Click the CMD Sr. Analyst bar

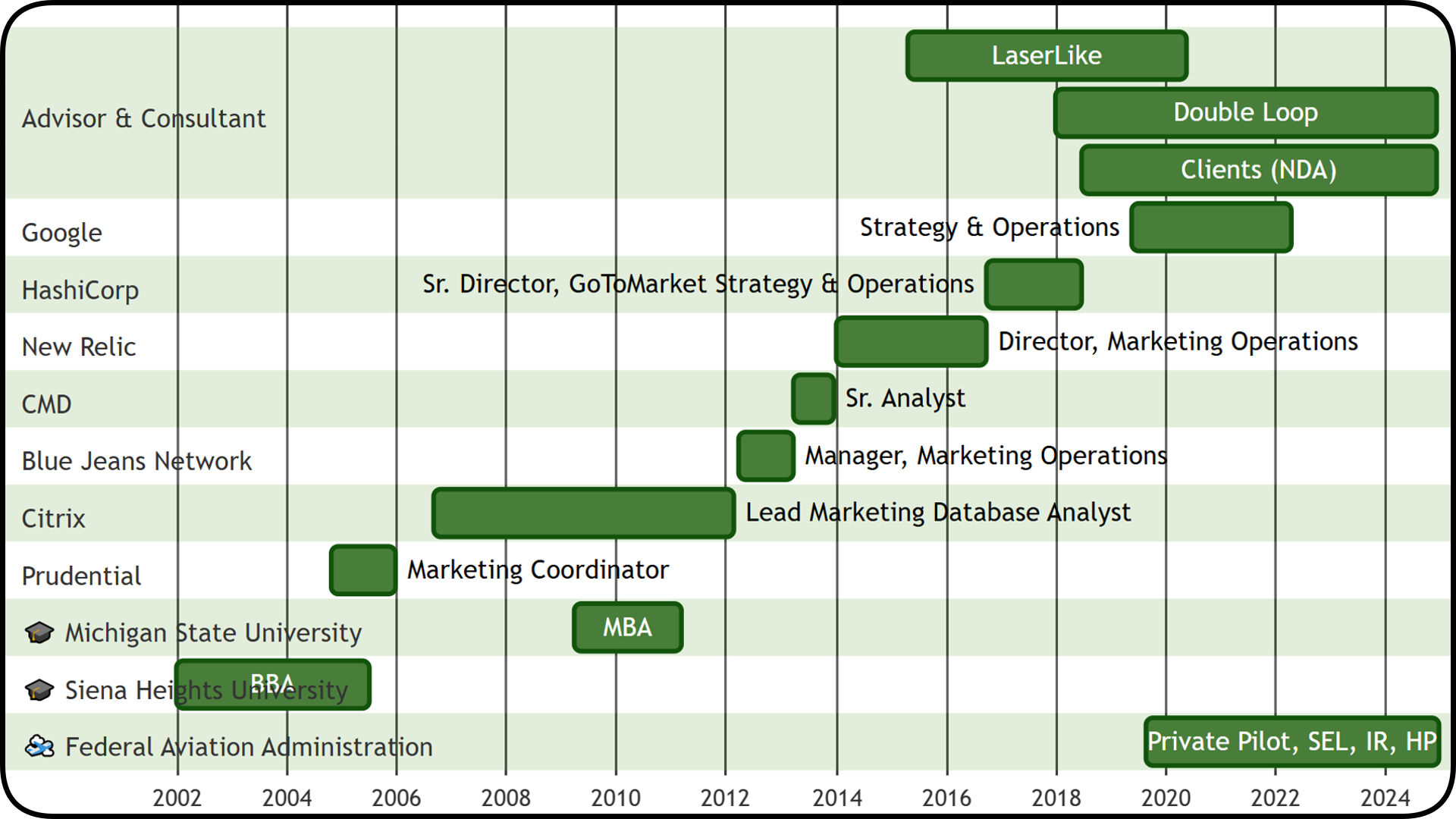click(814, 399)
